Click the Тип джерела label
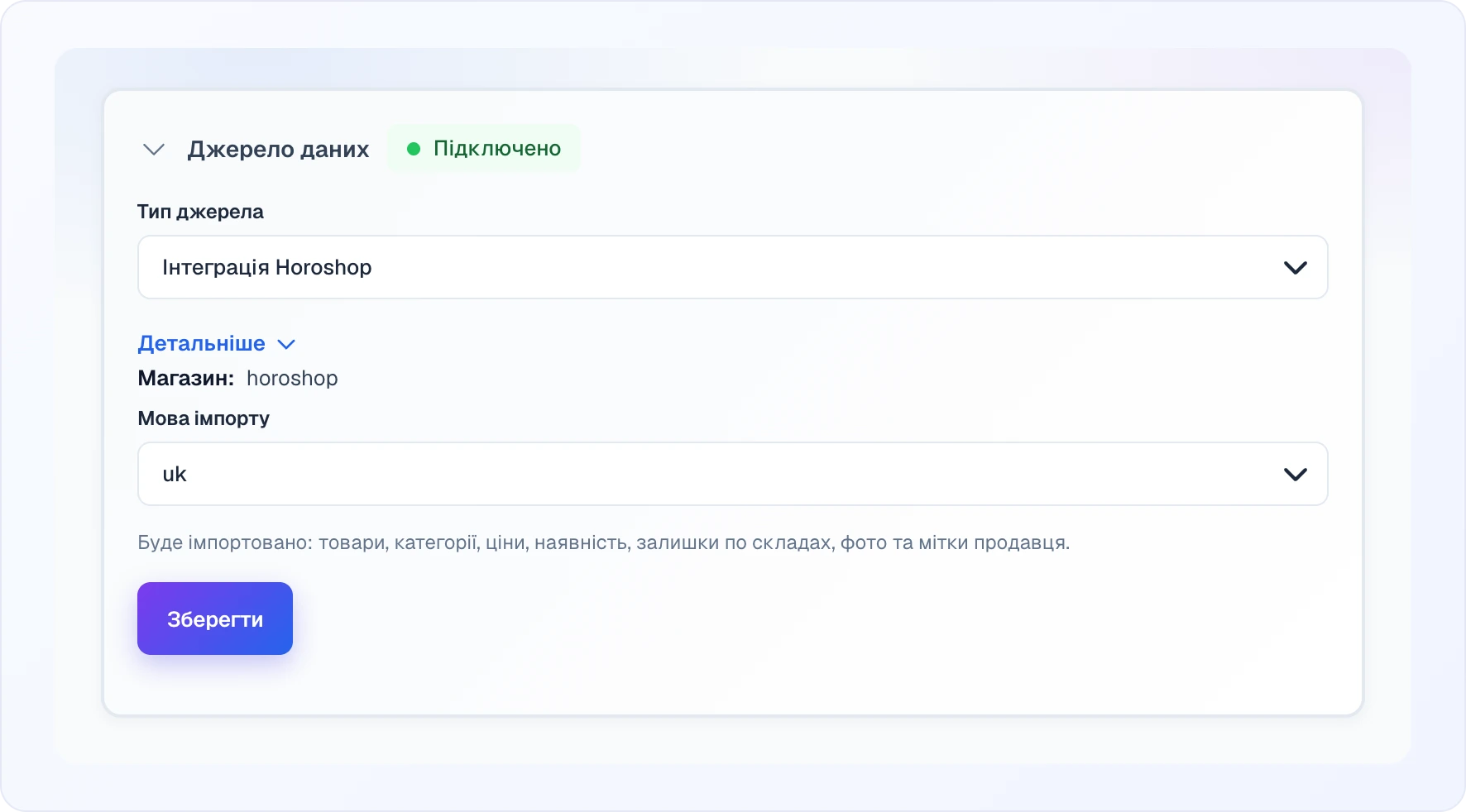 point(200,212)
